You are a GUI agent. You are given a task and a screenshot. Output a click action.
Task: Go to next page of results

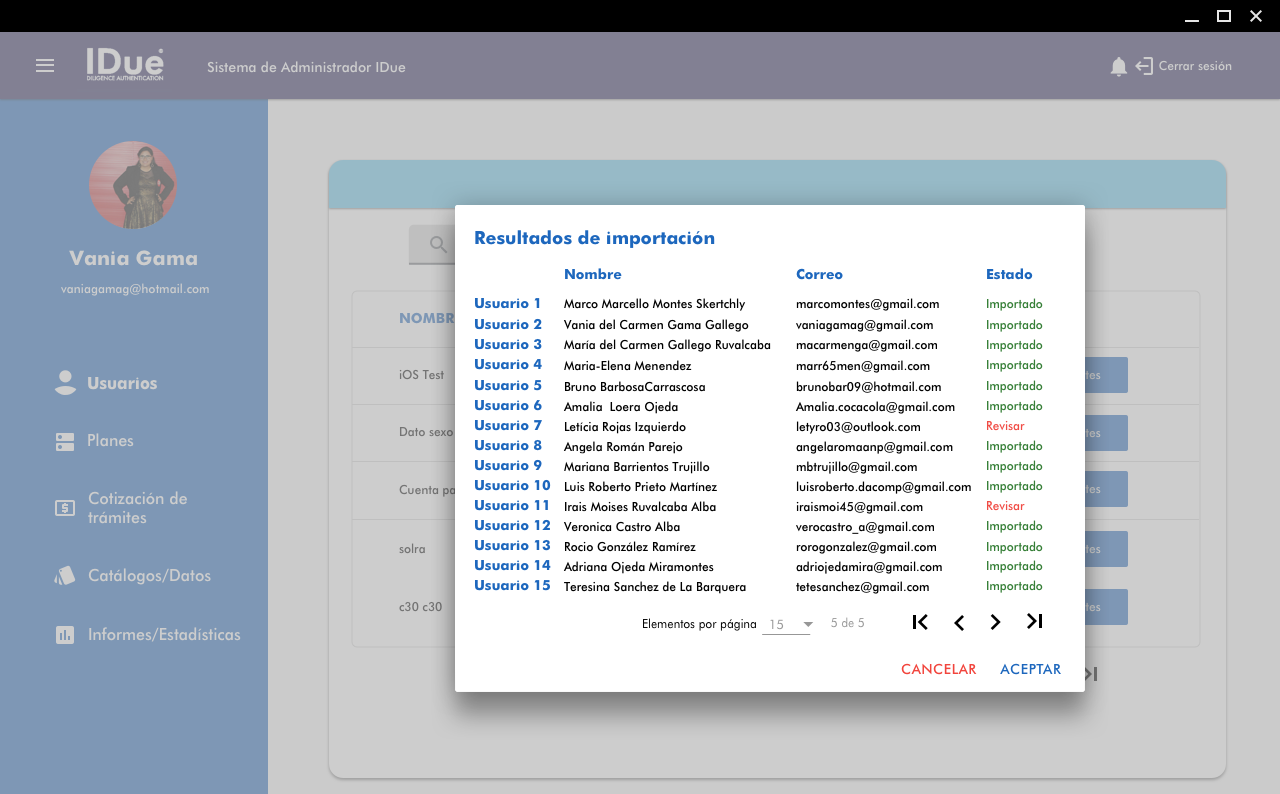pyautogui.click(x=995, y=622)
